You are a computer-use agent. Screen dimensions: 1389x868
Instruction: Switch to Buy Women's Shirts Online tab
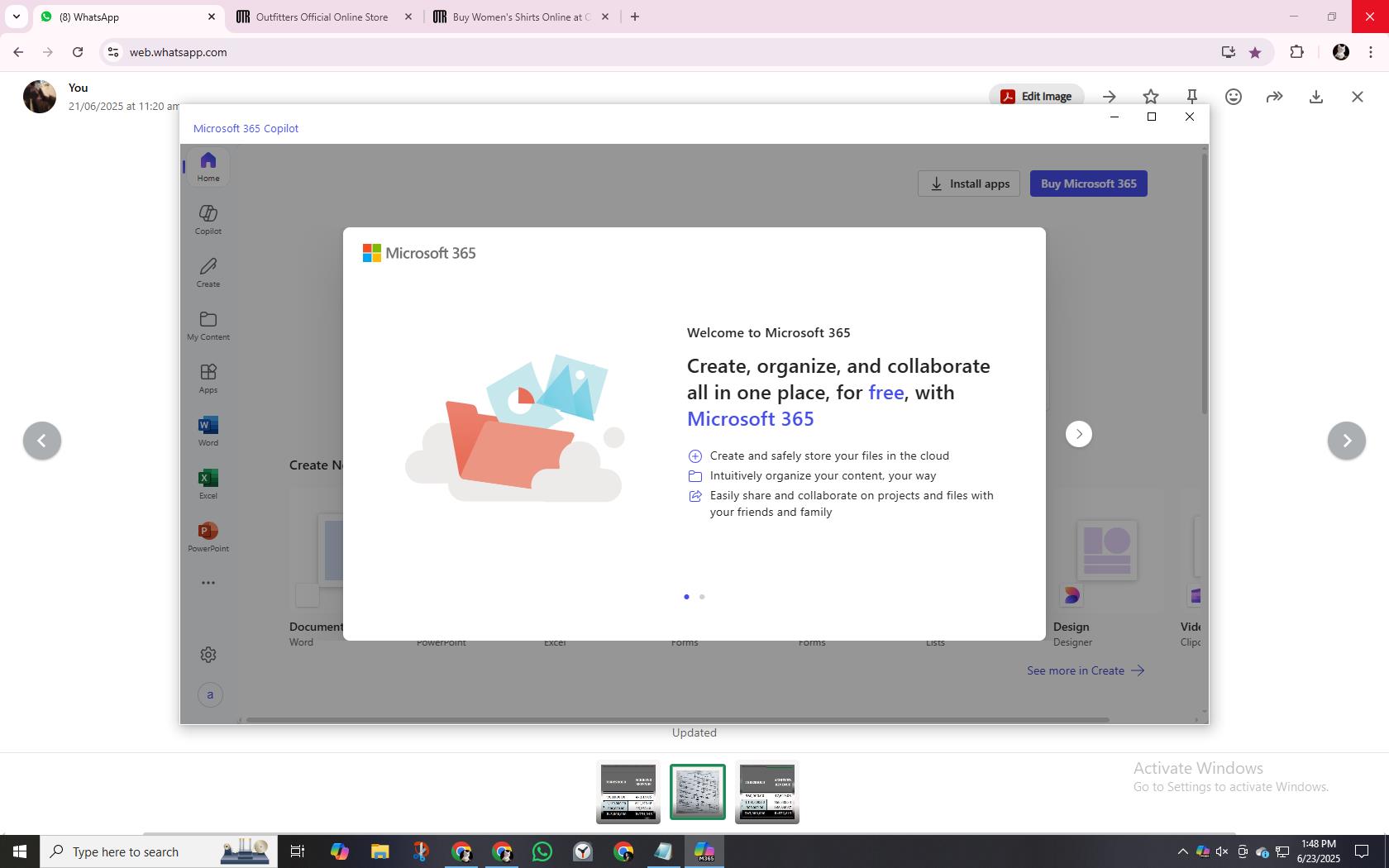point(521,17)
